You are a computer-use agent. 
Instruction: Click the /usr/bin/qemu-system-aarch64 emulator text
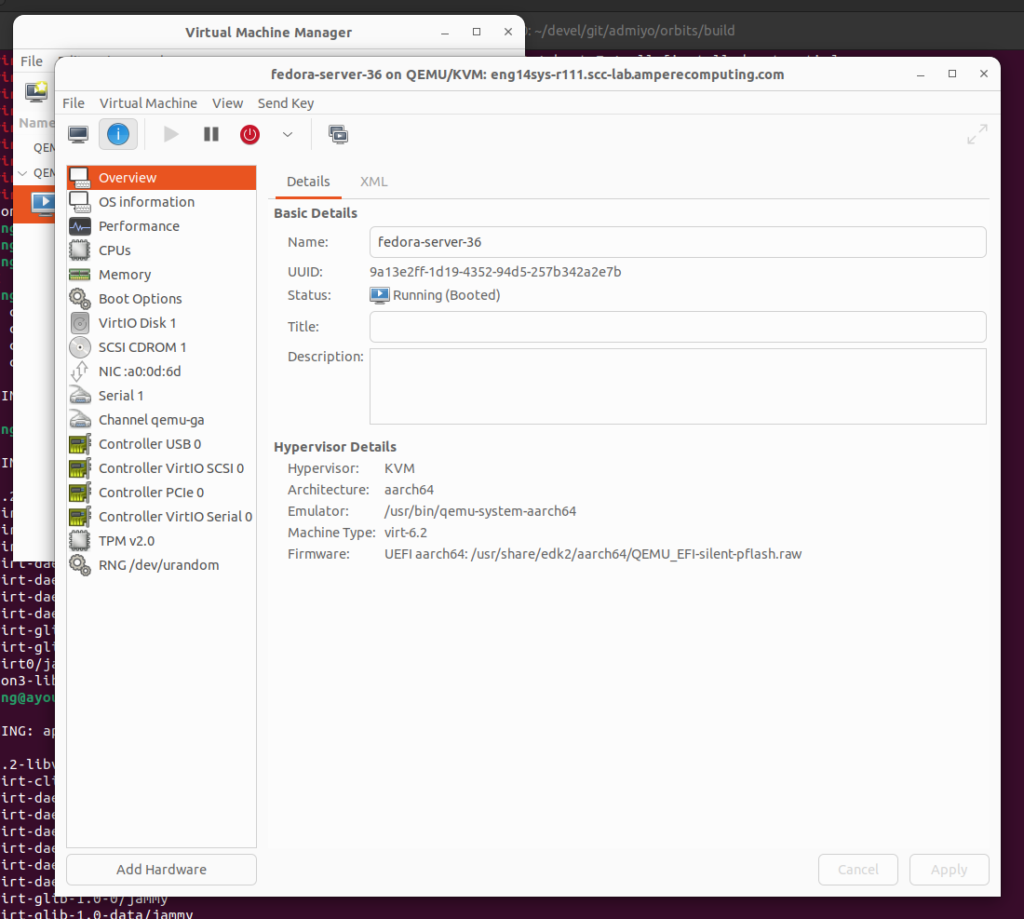480,511
